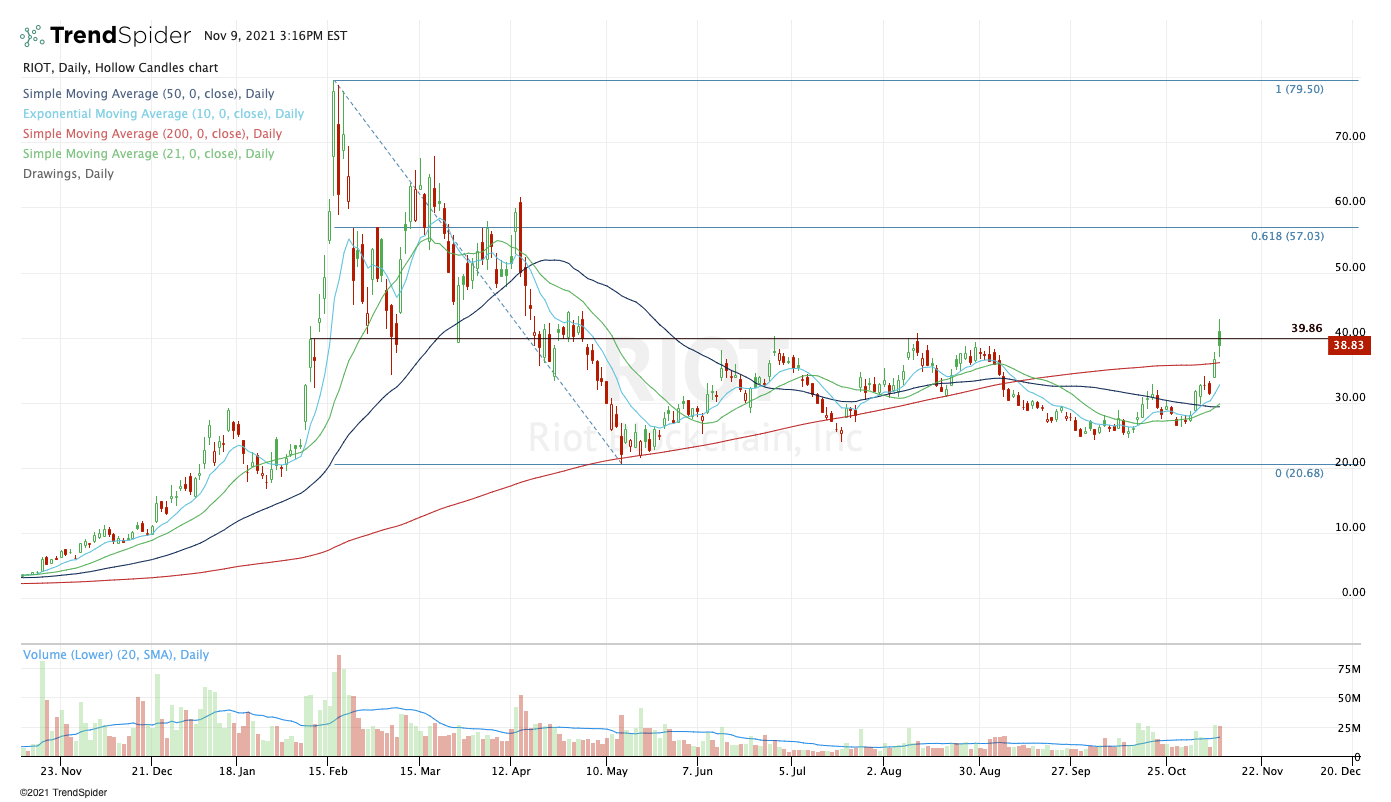Viewport: 1391px width, 802px height.
Task: Select the Nov 9, 2021 3:16PM EST timestamp
Action: (x=275, y=36)
